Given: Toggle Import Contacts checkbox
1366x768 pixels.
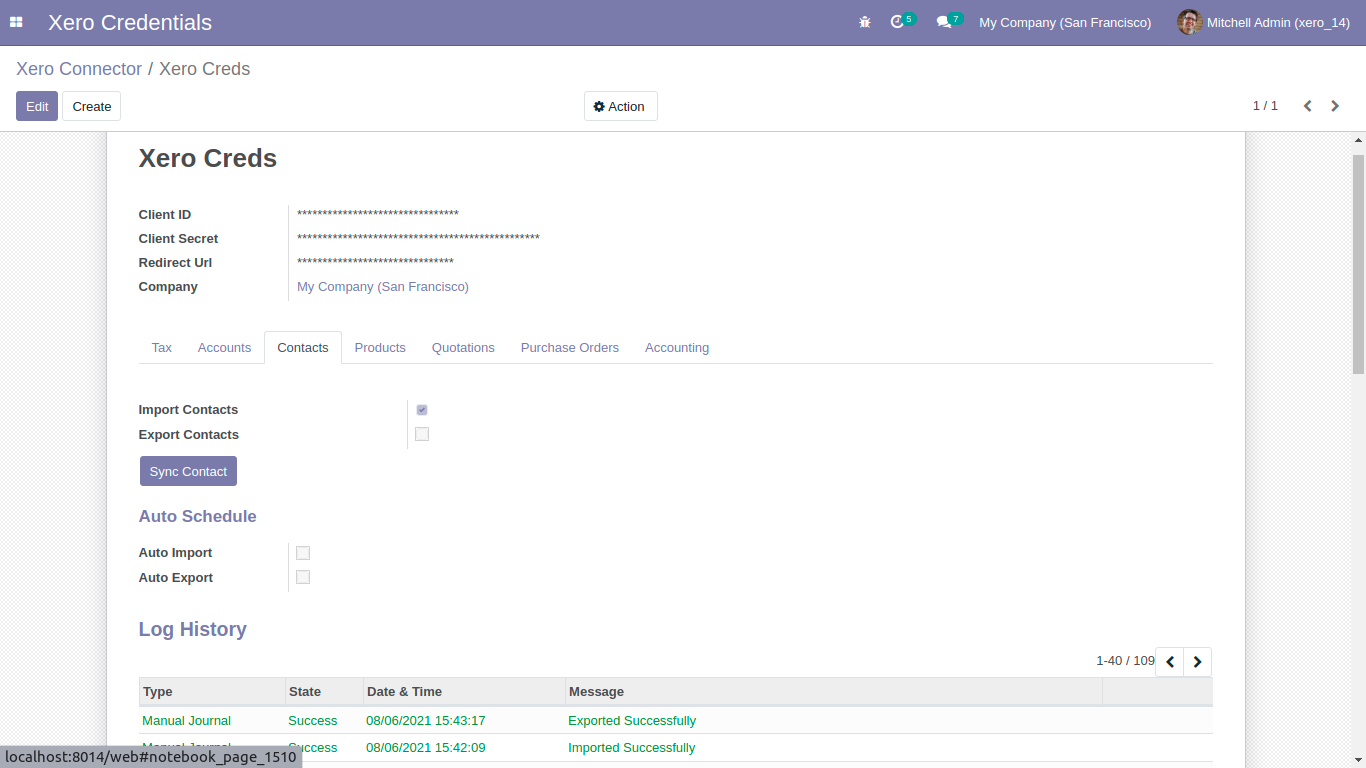Looking at the screenshot, I should (x=422, y=410).
